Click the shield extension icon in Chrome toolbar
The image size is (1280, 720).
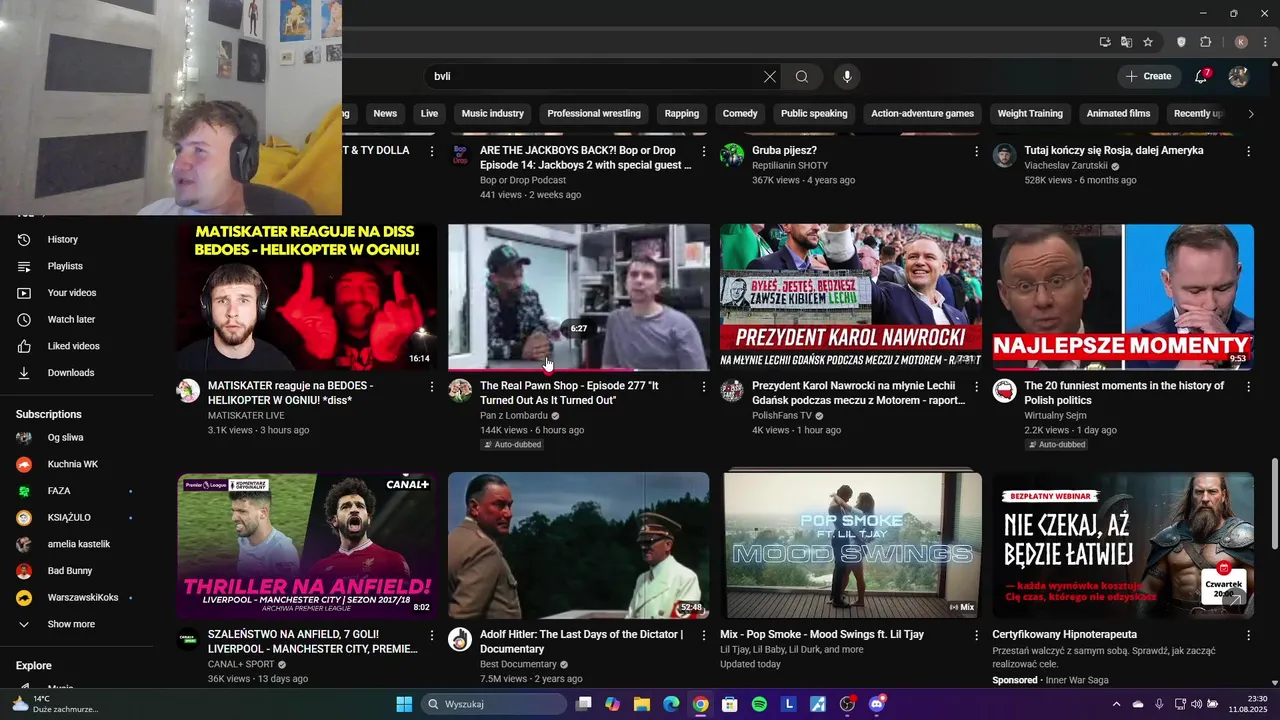(x=1182, y=42)
